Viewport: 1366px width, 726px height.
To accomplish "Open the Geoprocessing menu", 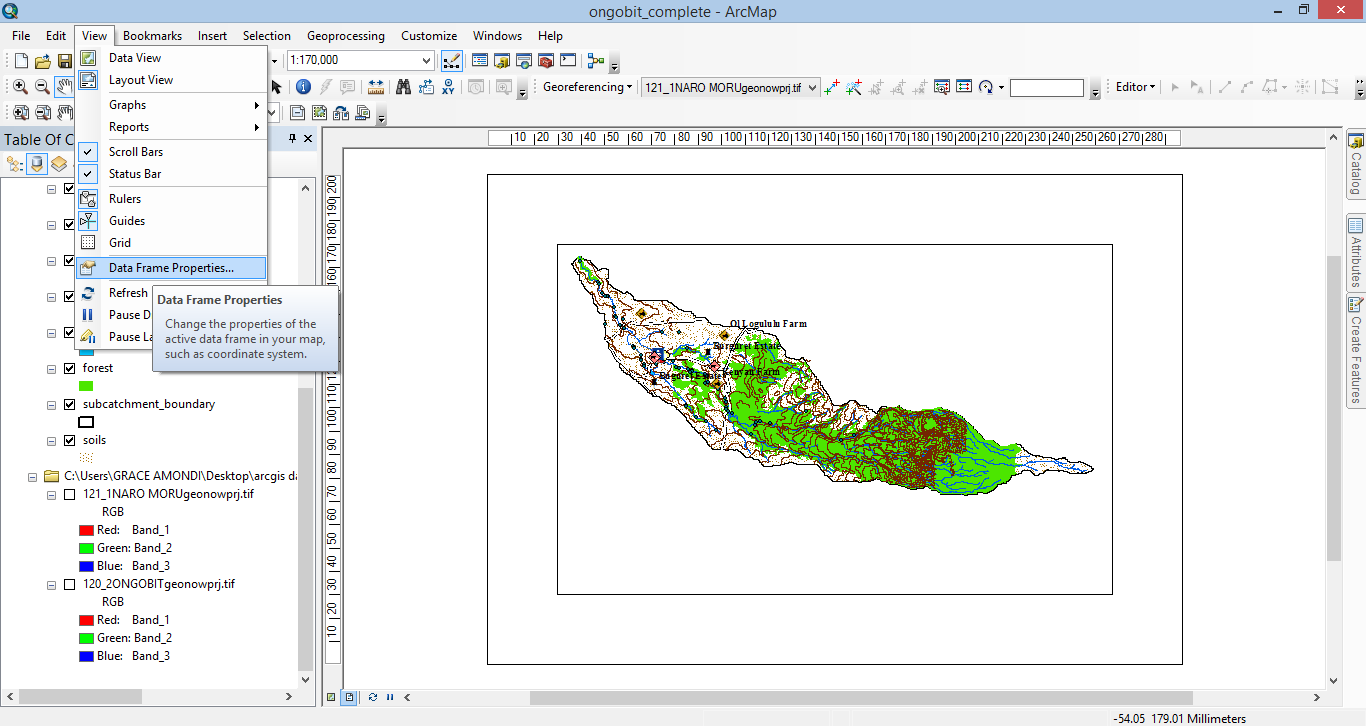I will (x=346, y=35).
